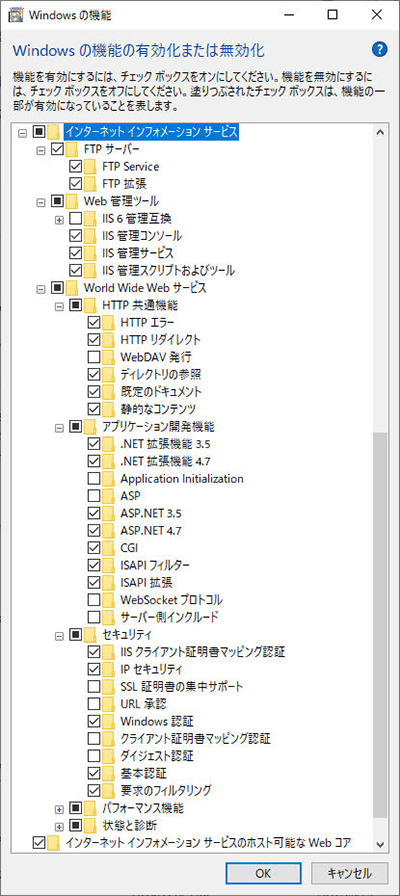Uncheck the ASP.NET 4.7 checkbox

point(94,530)
